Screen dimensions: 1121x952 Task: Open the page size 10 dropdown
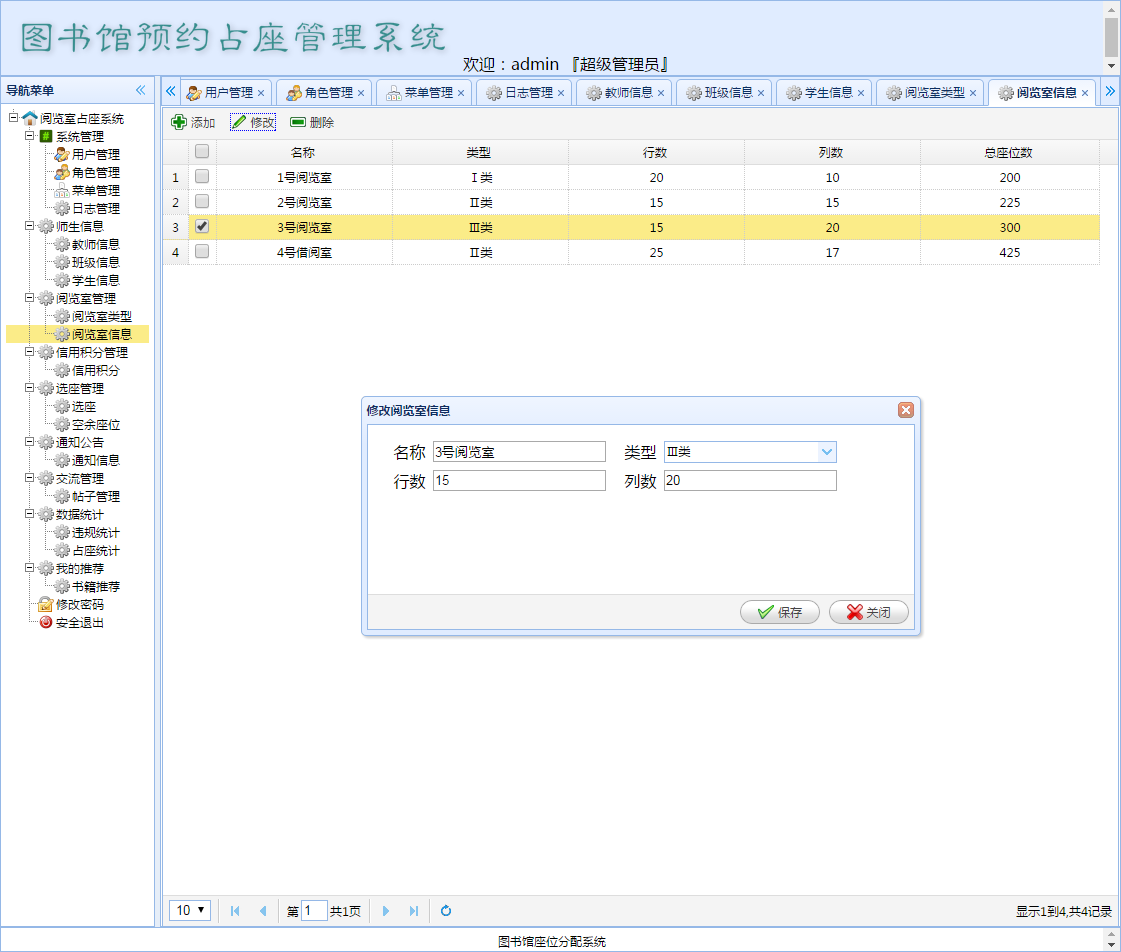[x=189, y=910]
